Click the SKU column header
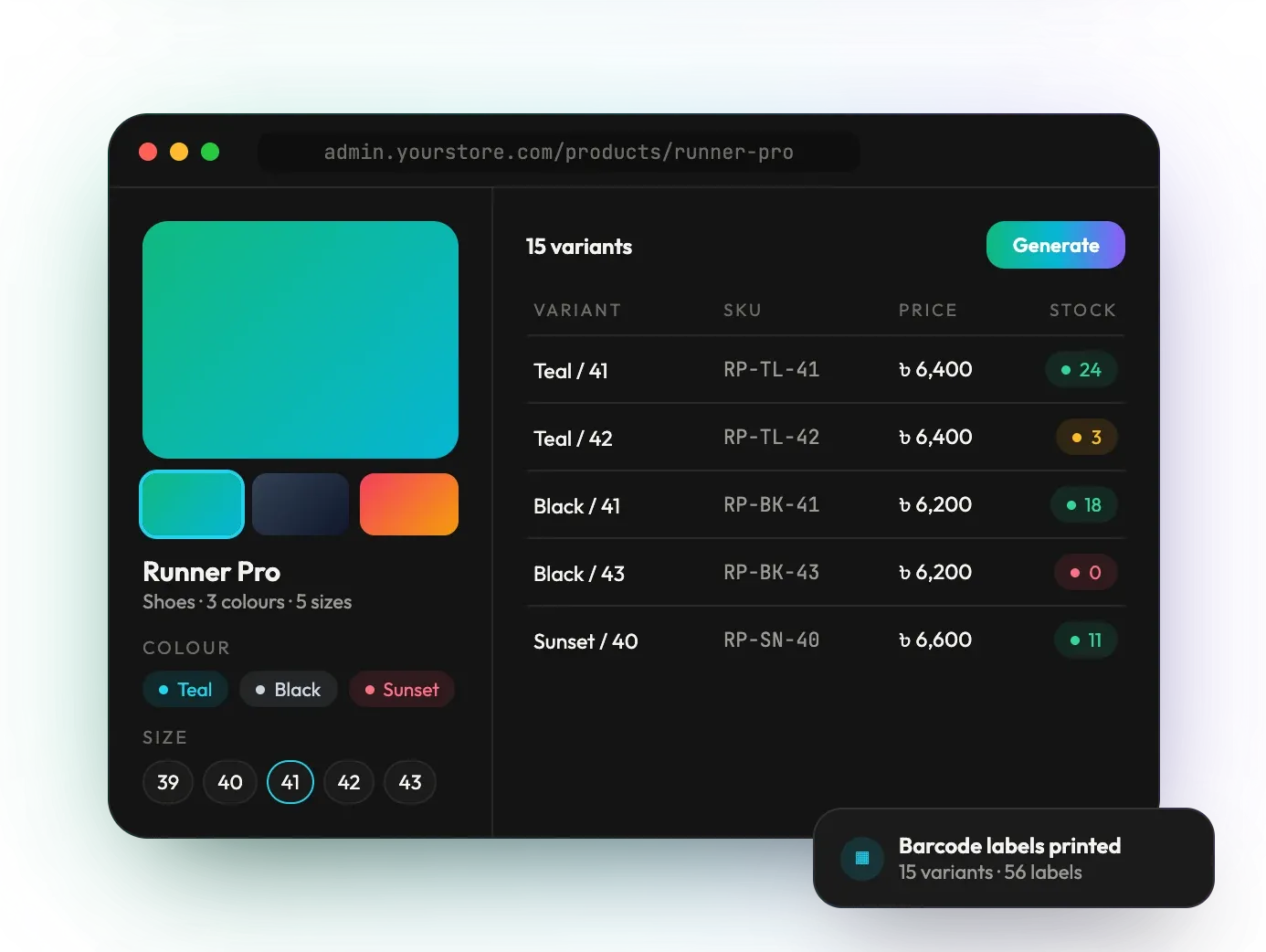 tap(743, 311)
